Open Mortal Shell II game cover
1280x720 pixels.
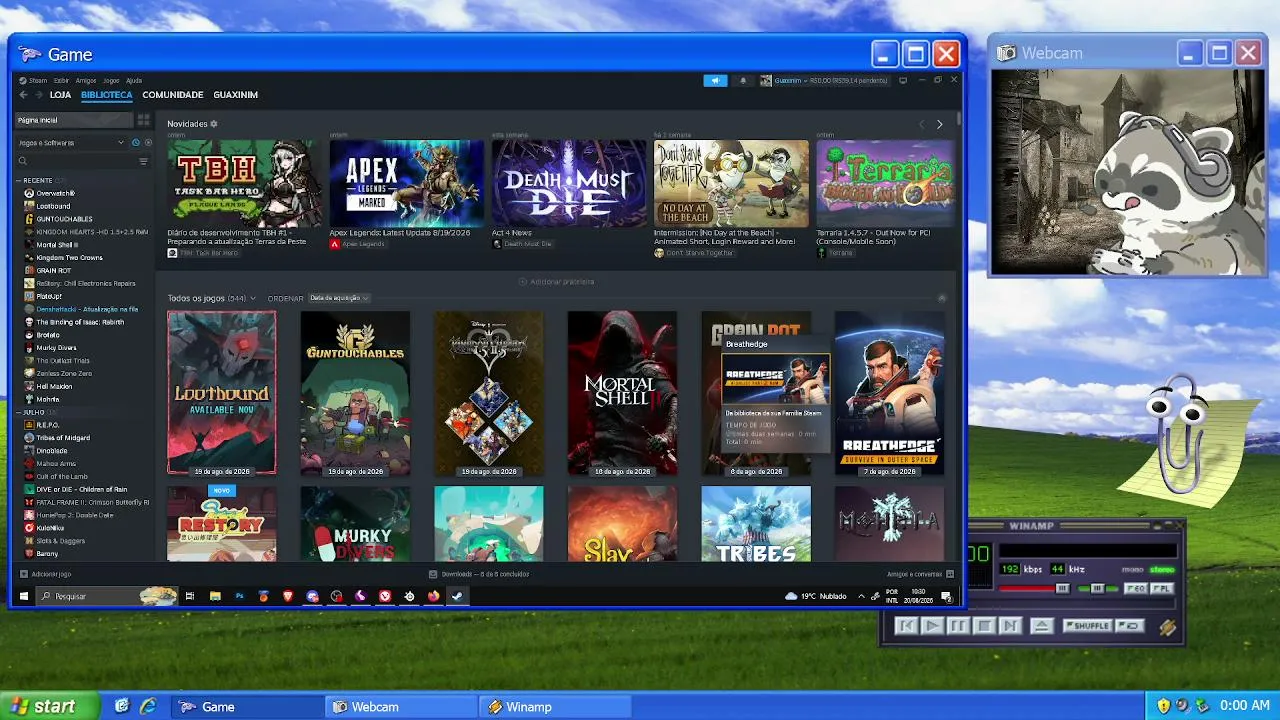(x=622, y=393)
